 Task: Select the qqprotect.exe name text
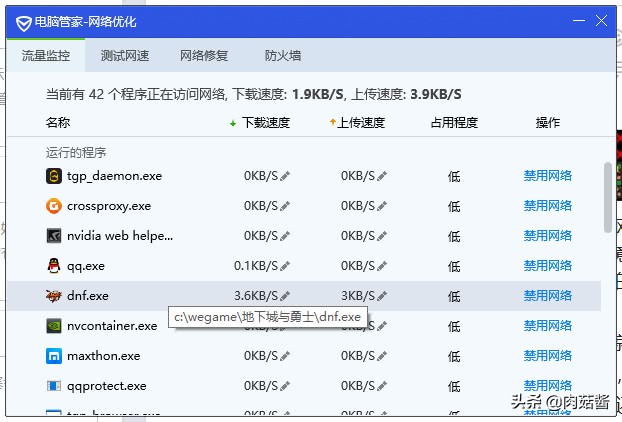tap(107, 386)
